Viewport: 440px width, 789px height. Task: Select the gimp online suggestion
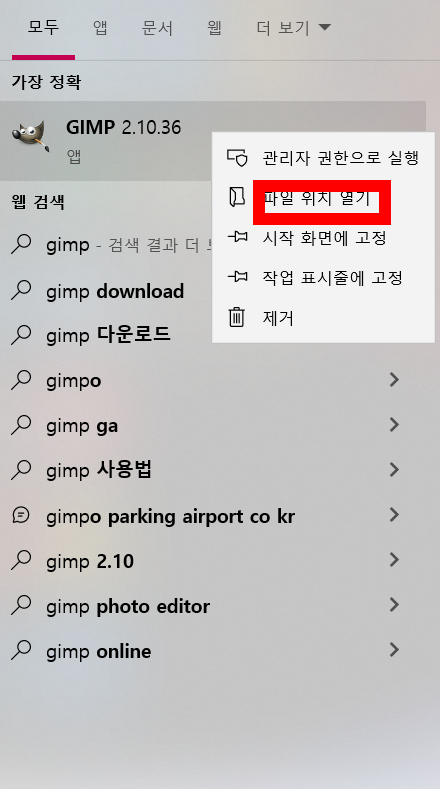pos(212,651)
